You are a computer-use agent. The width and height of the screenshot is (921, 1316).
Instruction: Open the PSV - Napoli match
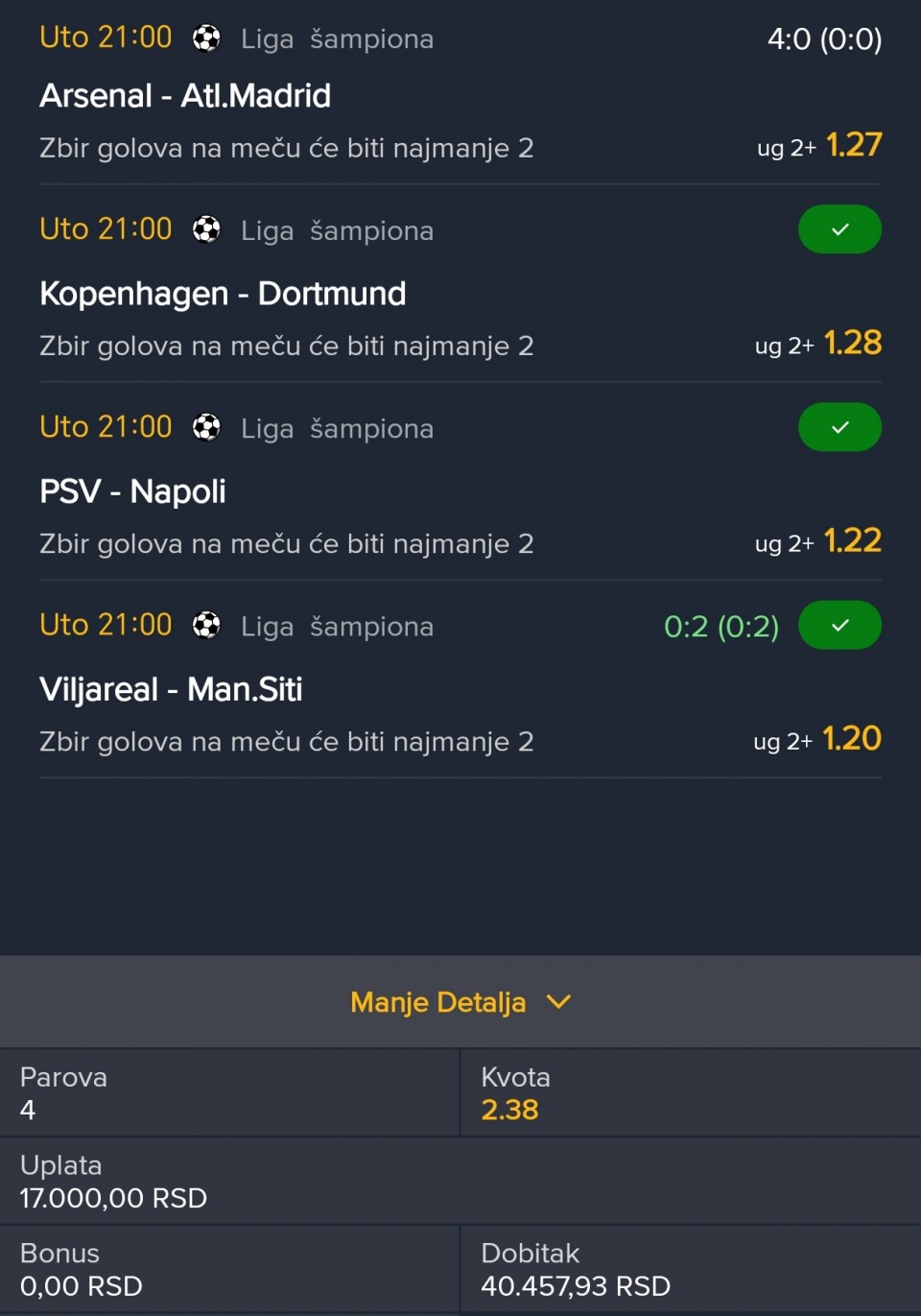(x=132, y=491)
